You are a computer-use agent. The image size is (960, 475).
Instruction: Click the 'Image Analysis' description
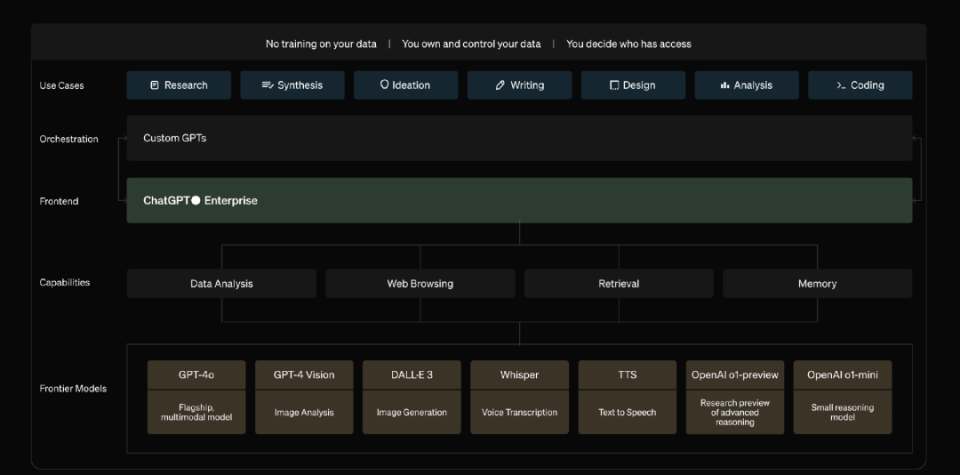point(304,413)
